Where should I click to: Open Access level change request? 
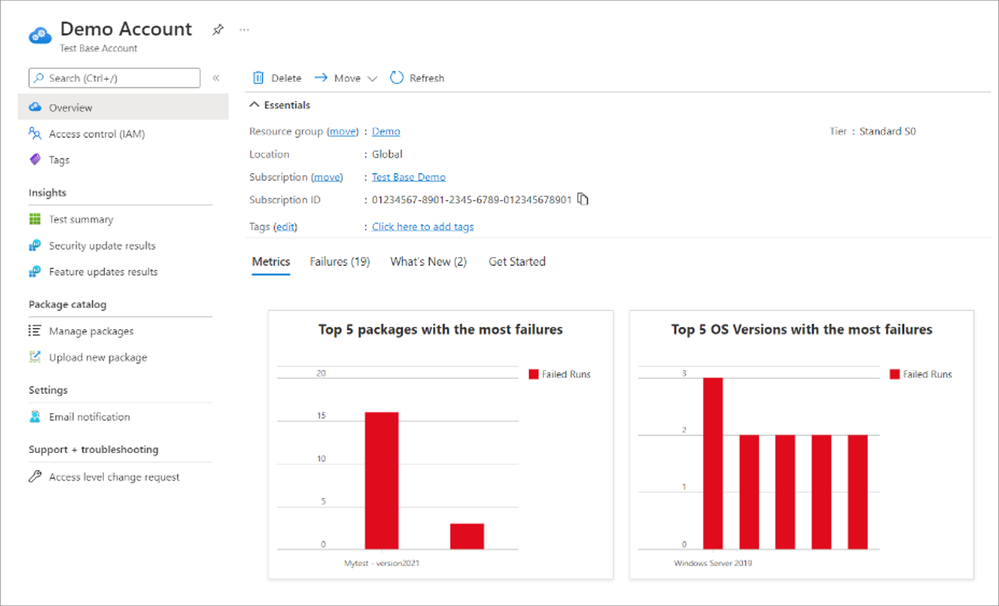point(114,477)
